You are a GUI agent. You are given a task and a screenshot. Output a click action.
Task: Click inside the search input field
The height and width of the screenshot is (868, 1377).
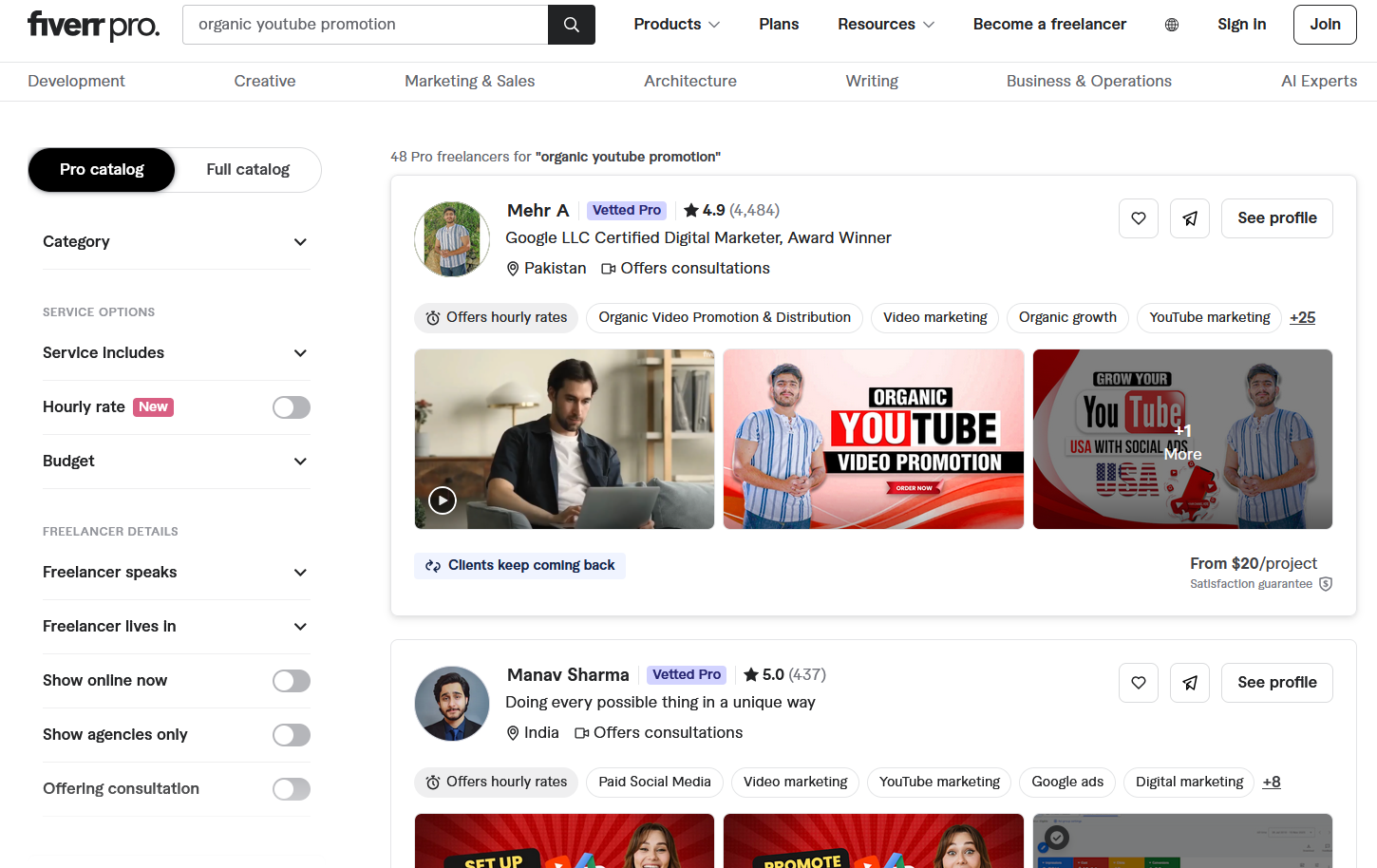click(365, 24)
